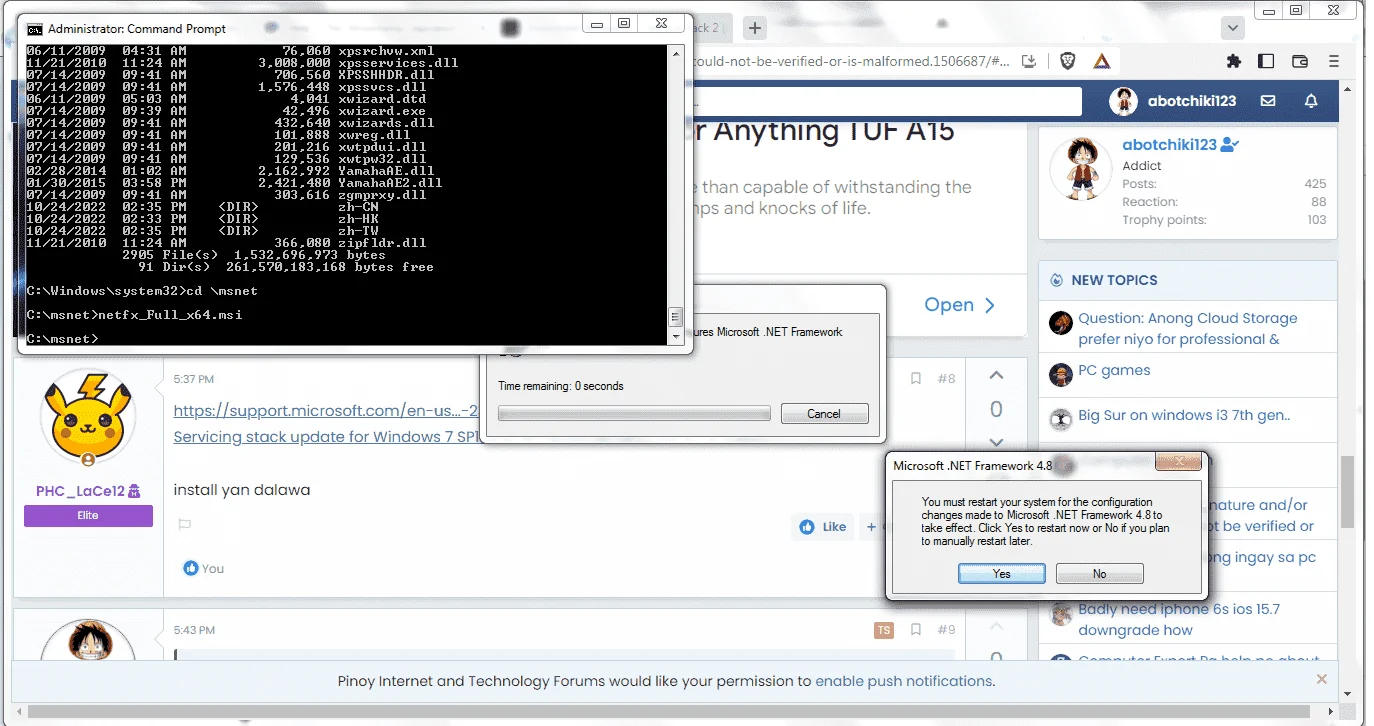Click the install-app icon in address bar
The width and height of the screenshot is (1374, 726).
(x=1030, y=61)
